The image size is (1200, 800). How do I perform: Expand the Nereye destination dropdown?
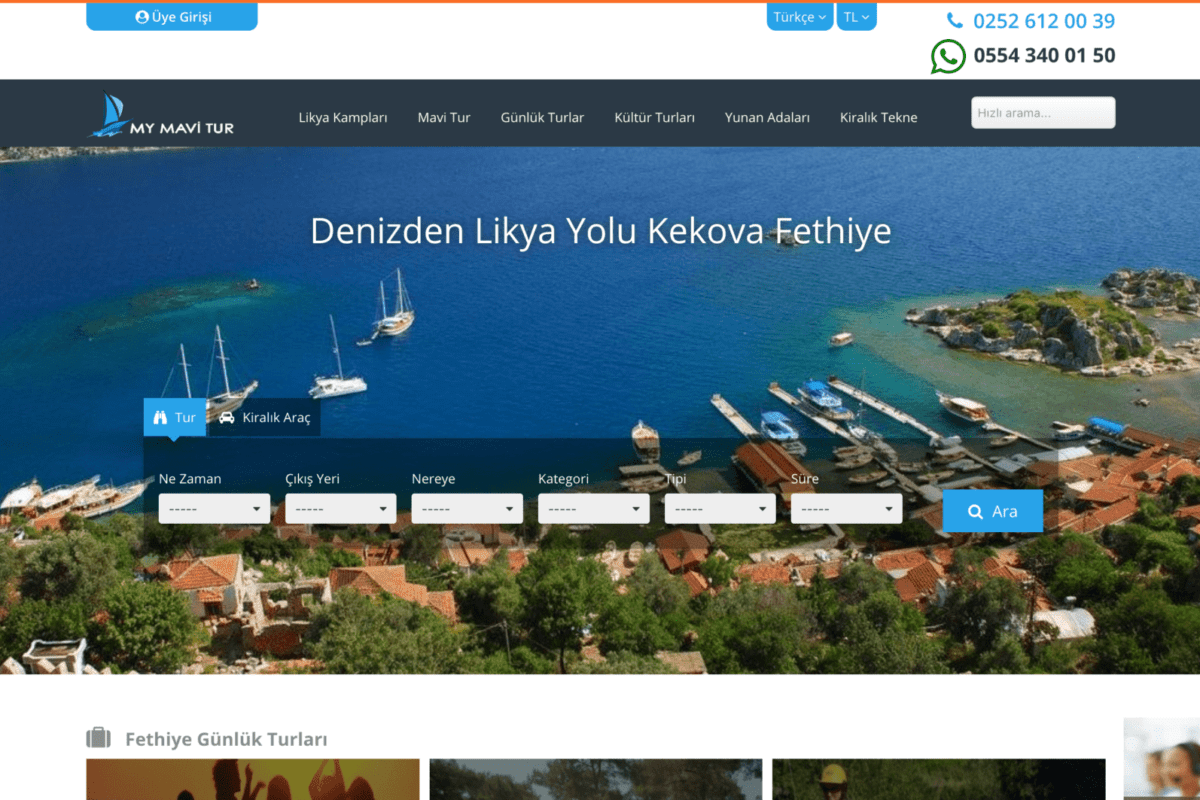pyautogui.click(x=467, y=509)
